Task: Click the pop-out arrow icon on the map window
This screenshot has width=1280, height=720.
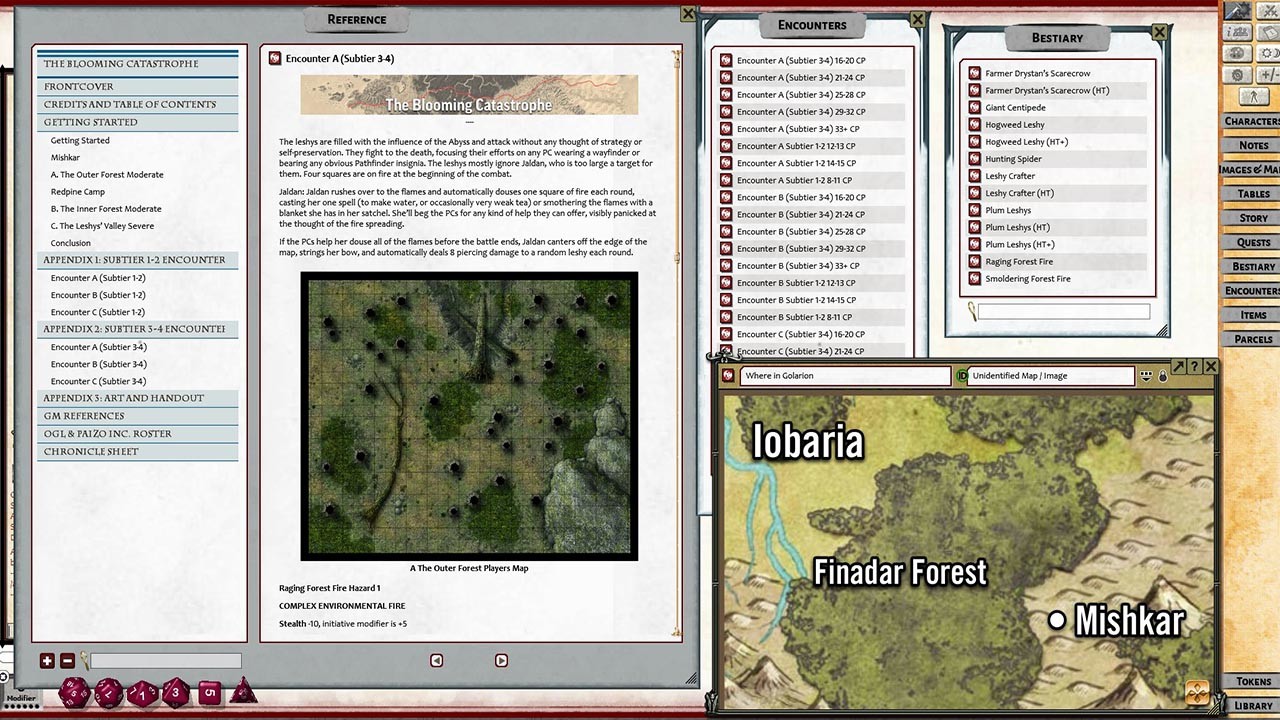Action: point(1178,366)
